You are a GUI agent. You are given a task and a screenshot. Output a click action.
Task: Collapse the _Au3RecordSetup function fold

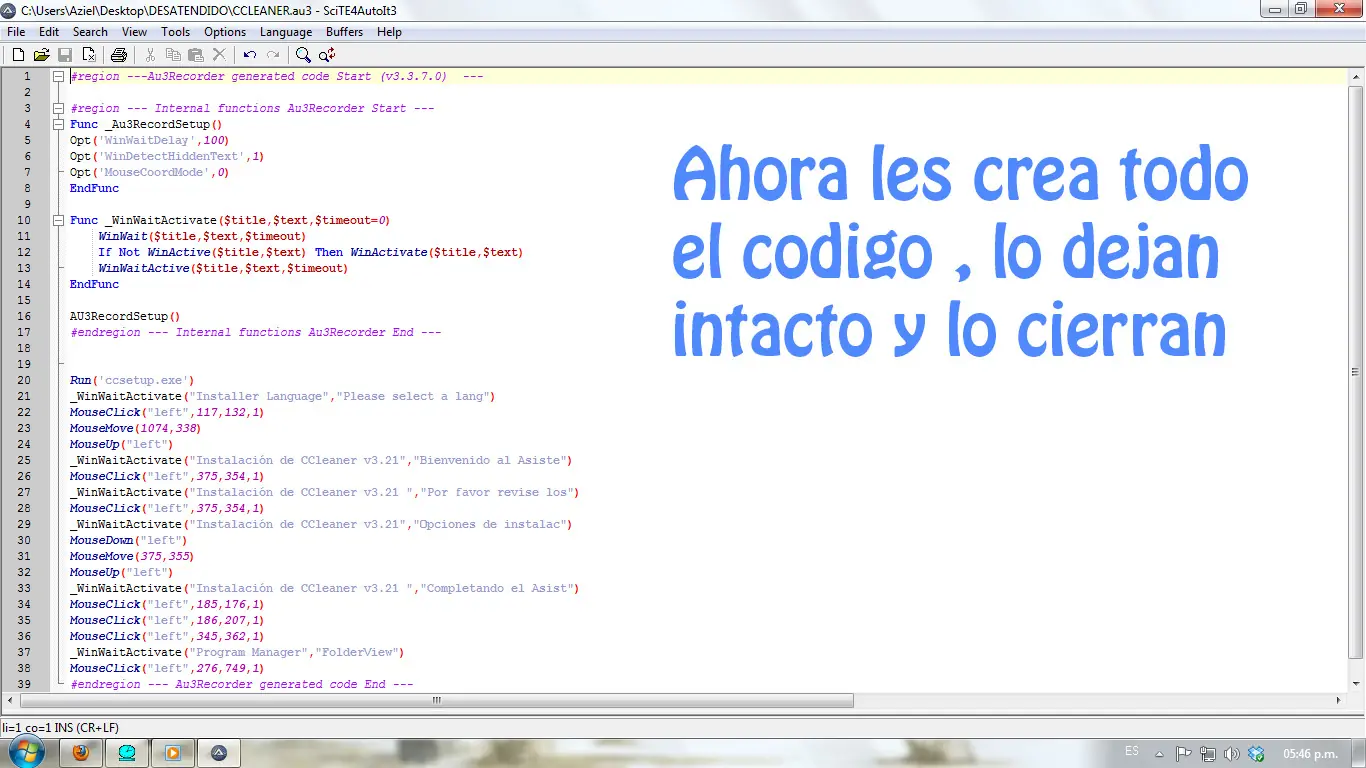tap(58, 124)
